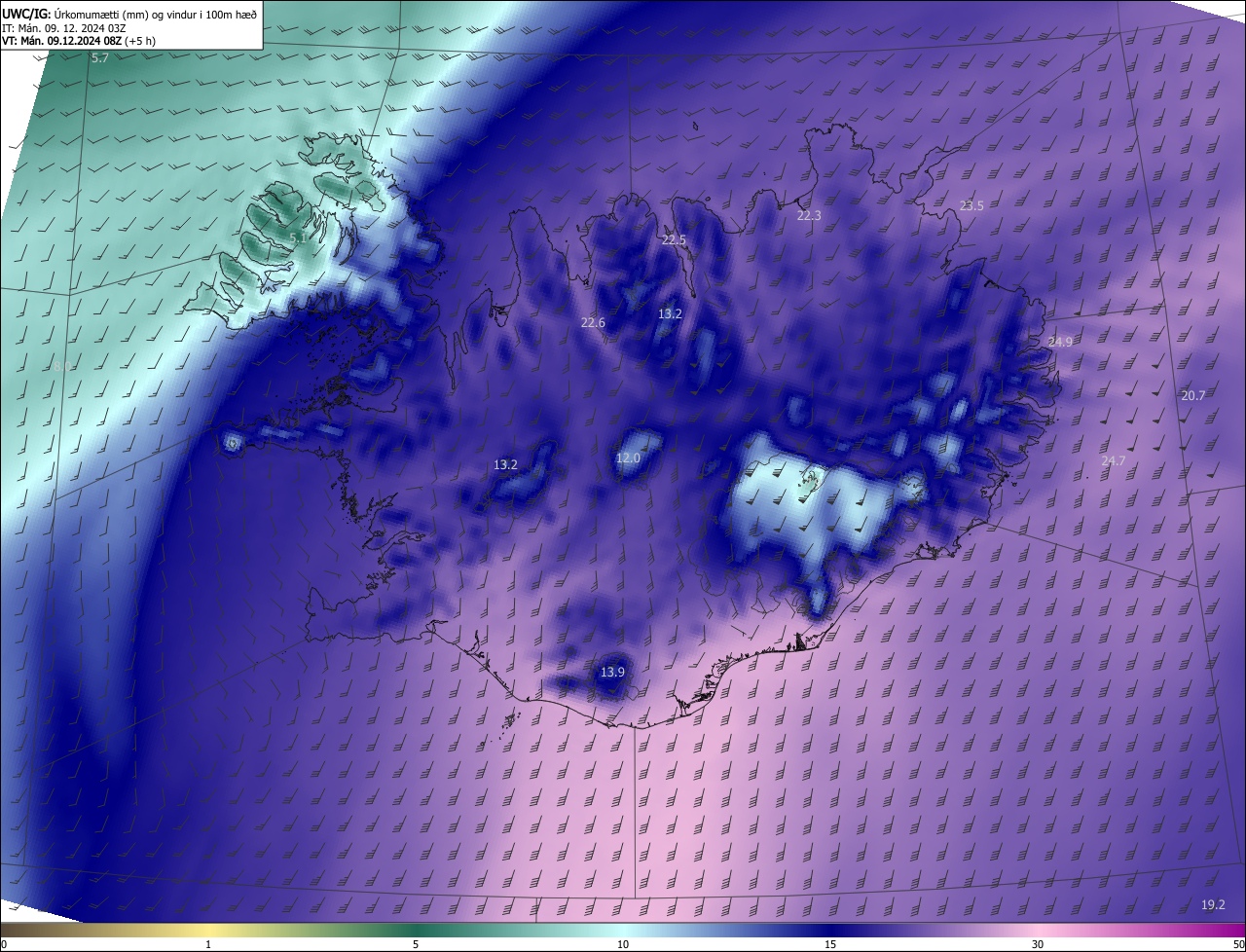The width and height of the screenshot is (1246, 952).
Task: Click the 15 label on the color scale
Action: pyautogui.click(x=830, y=945)
